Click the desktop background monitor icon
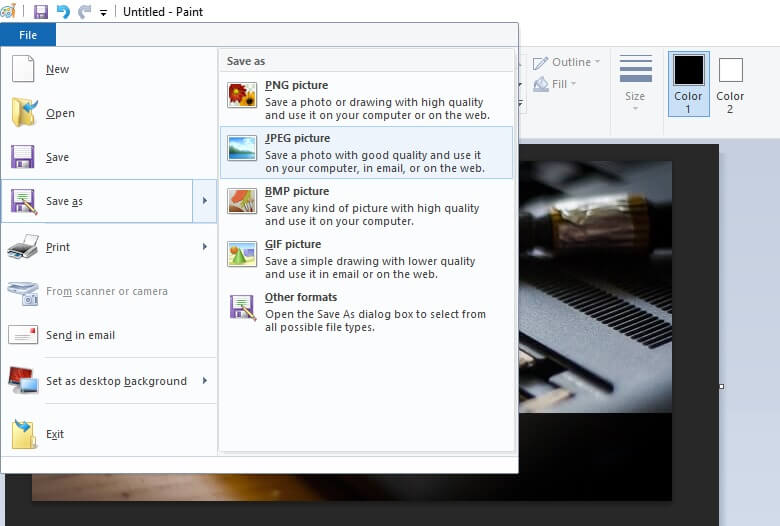The image size is (780, 526). [23, 380]
